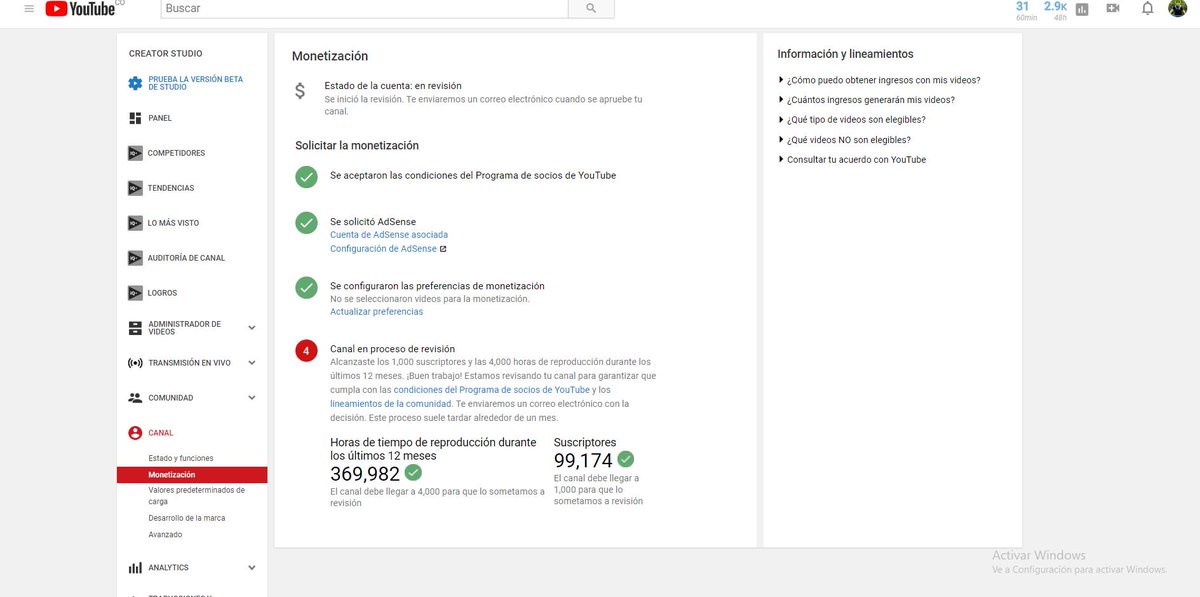Viewport: 1200px width, 597px height.
Task: Click green check beside Se solicitó AdSense
Action: click(306, 223)
